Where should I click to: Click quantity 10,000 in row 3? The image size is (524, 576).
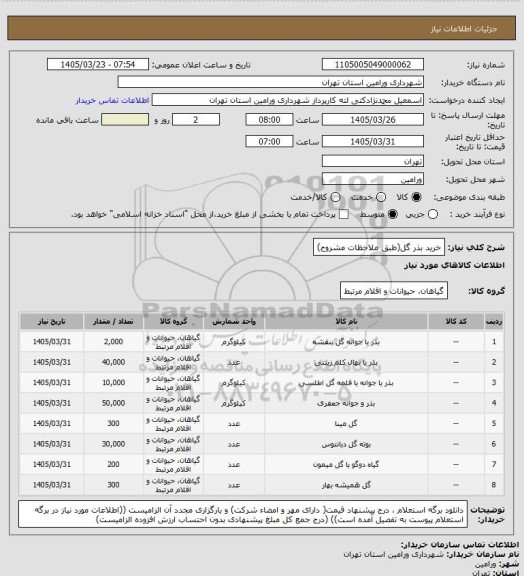tap(113, 383)
